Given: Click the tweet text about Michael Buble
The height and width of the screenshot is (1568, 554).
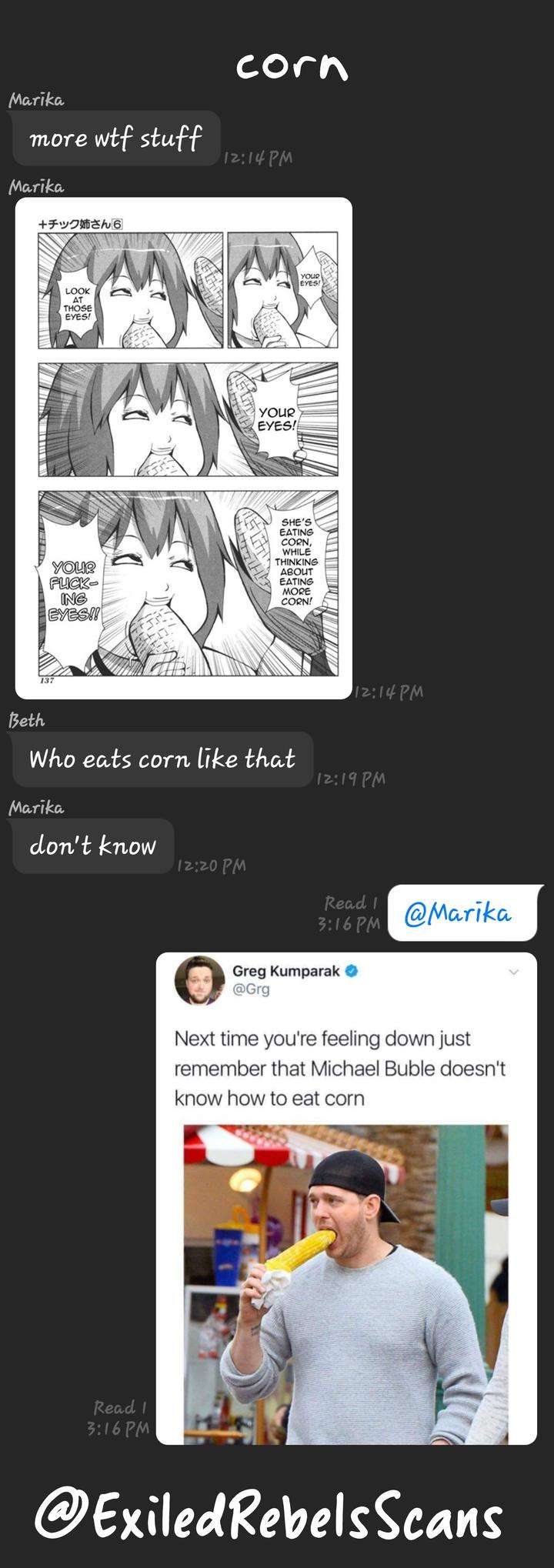Looking at the screenshot, I should pos(340,1068).
